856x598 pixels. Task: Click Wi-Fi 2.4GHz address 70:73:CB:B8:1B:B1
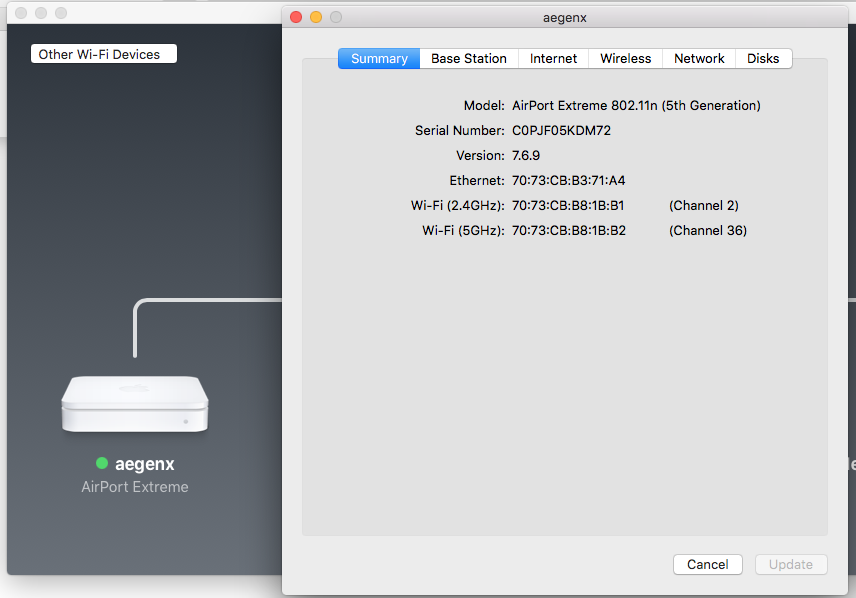click(568, 205)
